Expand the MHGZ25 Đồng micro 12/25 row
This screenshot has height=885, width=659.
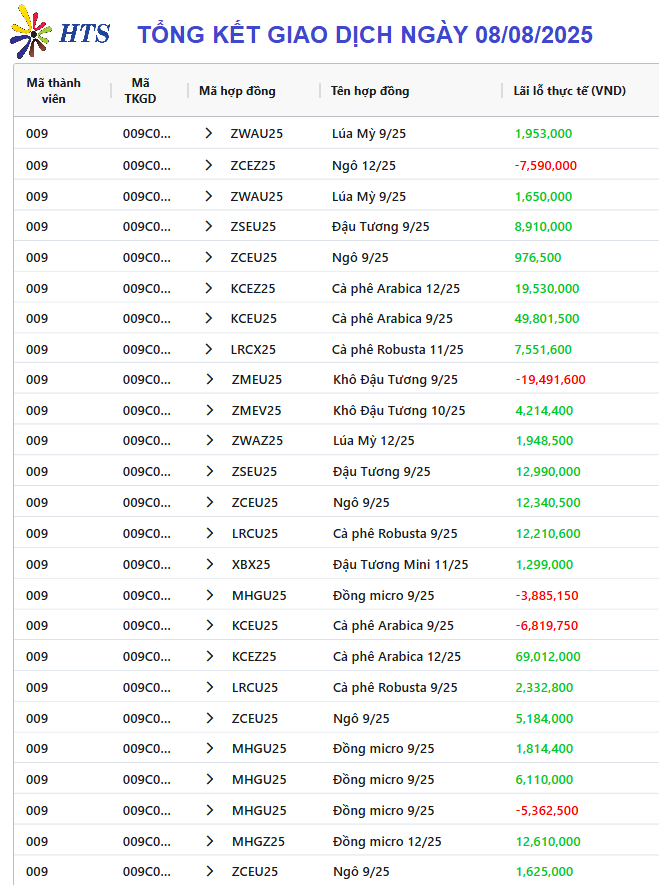[210, 842]
